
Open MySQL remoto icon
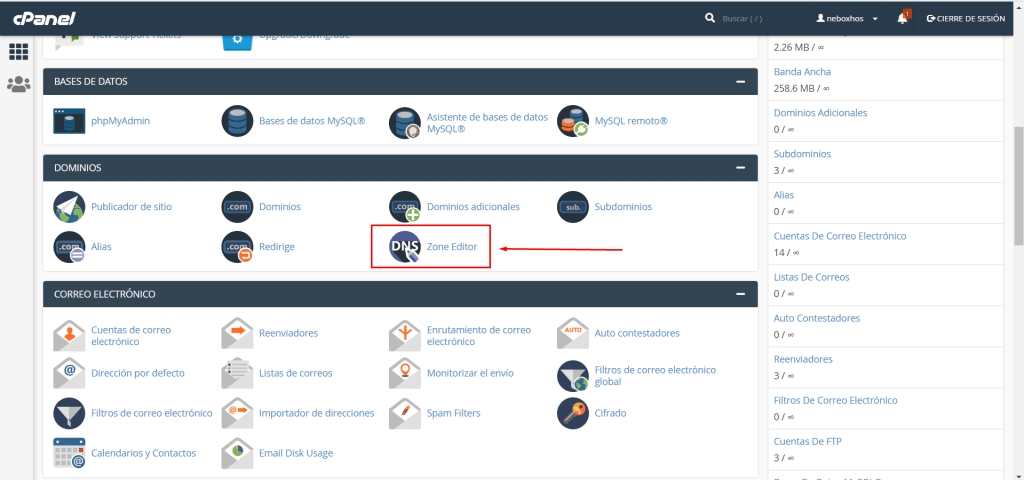click(573, 121)
